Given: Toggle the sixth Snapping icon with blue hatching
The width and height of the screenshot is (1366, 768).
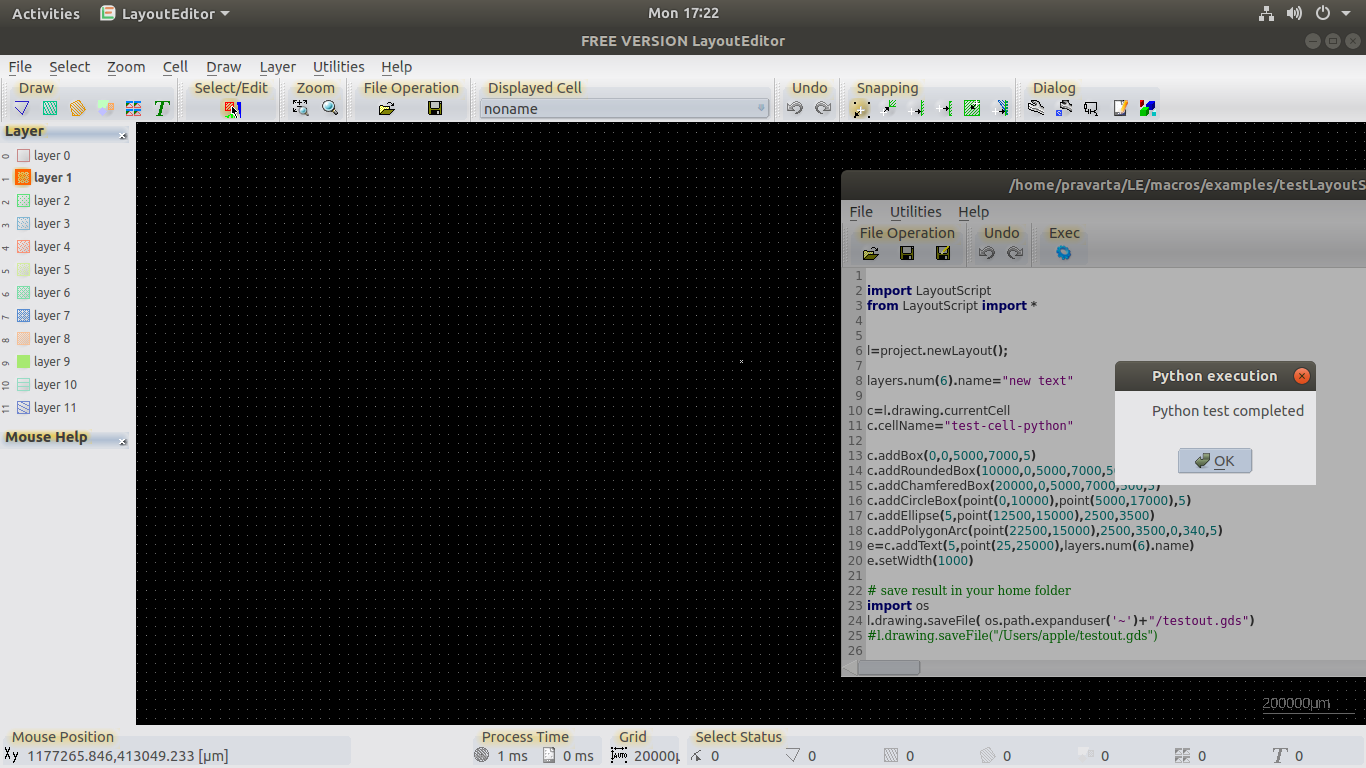Looking at the screenshot, I should point(1000,108).
